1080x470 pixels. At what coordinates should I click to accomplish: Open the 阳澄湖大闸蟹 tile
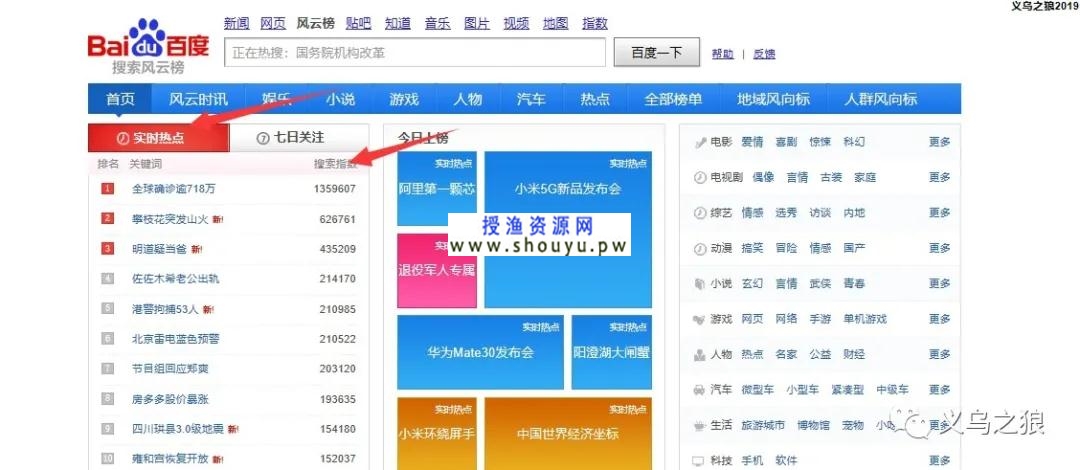coord(612,352)
